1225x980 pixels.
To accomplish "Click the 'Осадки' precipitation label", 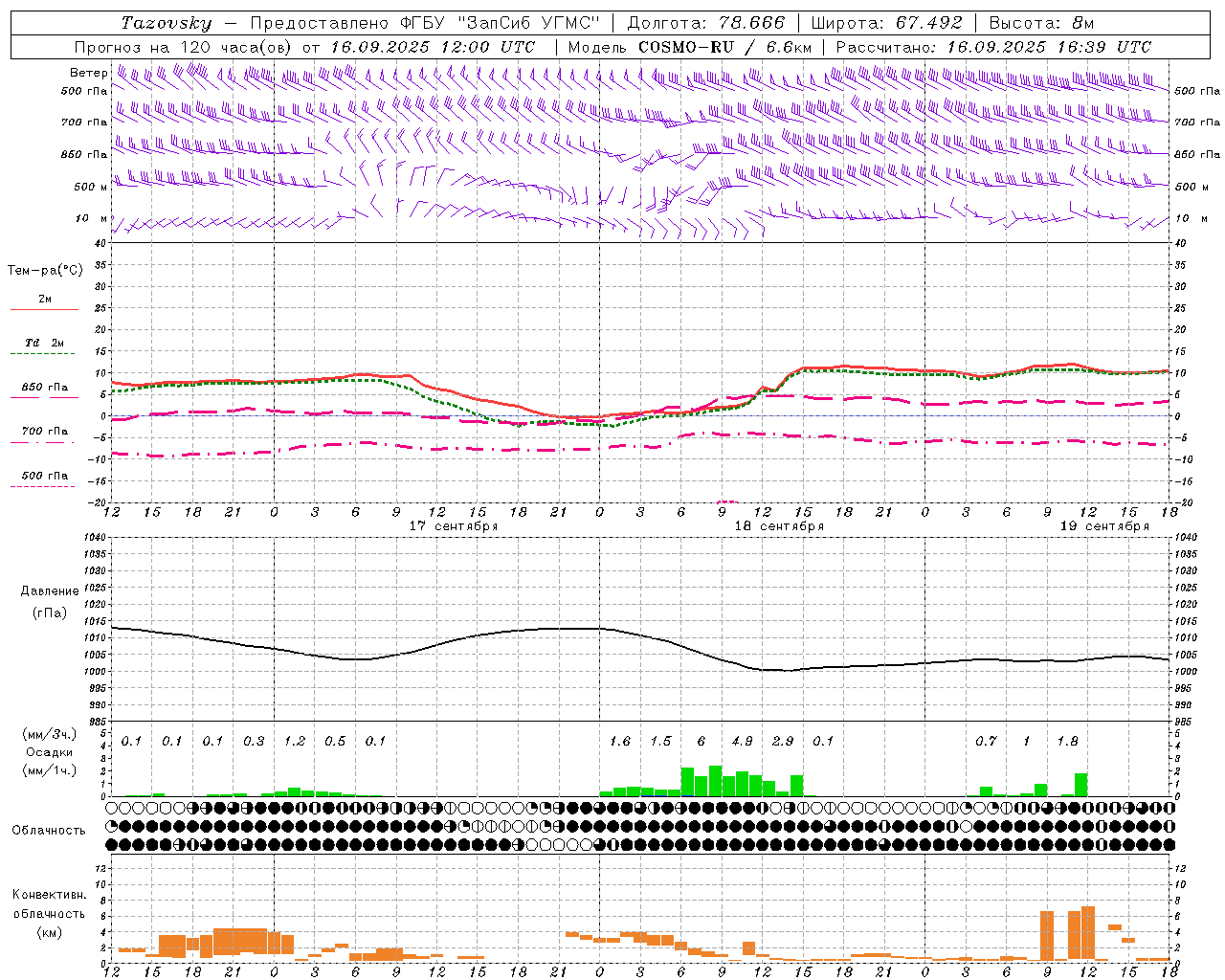I will (50, 752).
